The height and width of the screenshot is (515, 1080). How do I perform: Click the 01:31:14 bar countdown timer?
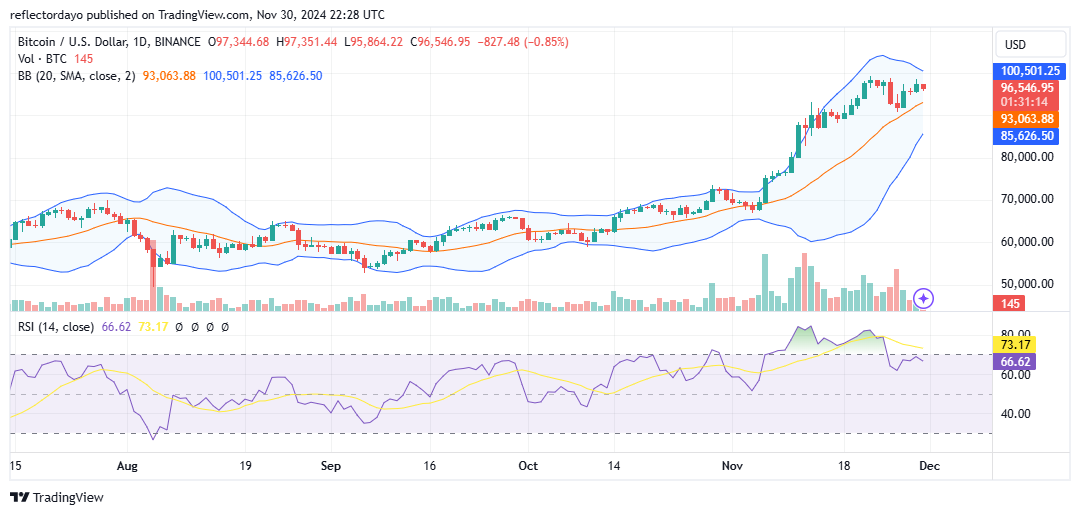click(x=1022, y=101)
